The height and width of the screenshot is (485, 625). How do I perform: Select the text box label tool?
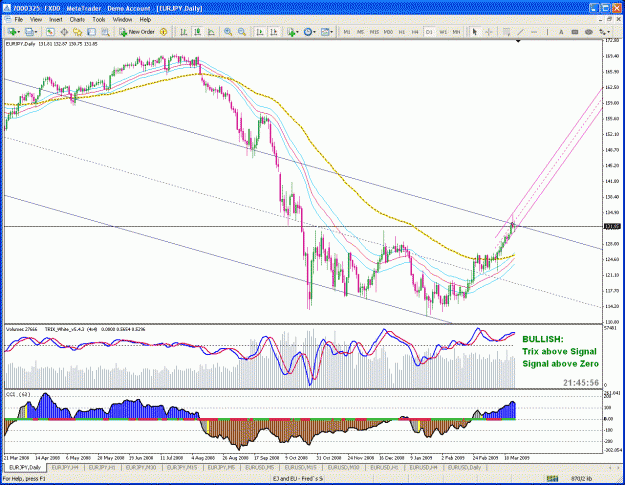coord(575,32)
